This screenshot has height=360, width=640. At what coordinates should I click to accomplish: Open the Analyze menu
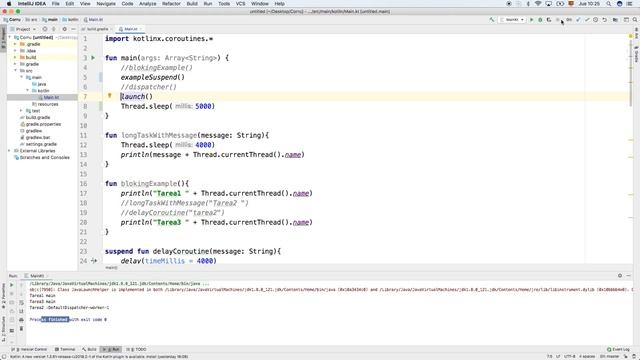coord(148,4)
